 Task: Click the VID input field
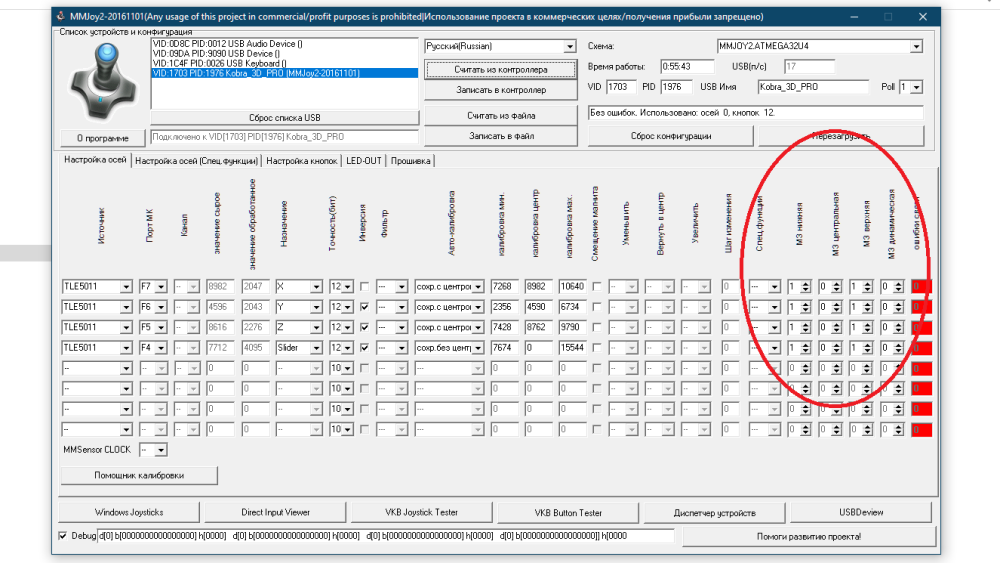pos(620,87)
